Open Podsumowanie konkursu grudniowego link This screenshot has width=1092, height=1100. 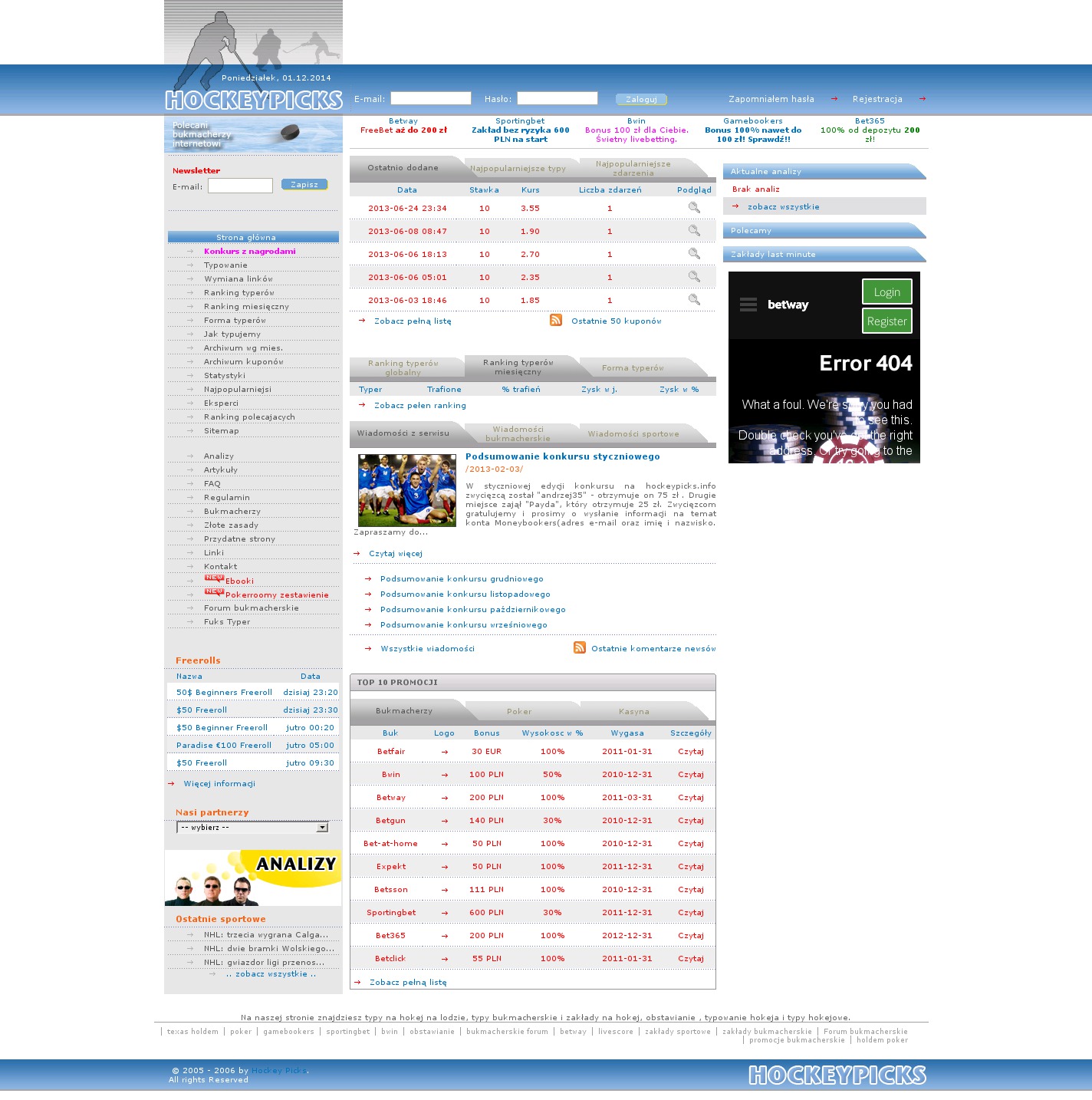coord(462,578)
